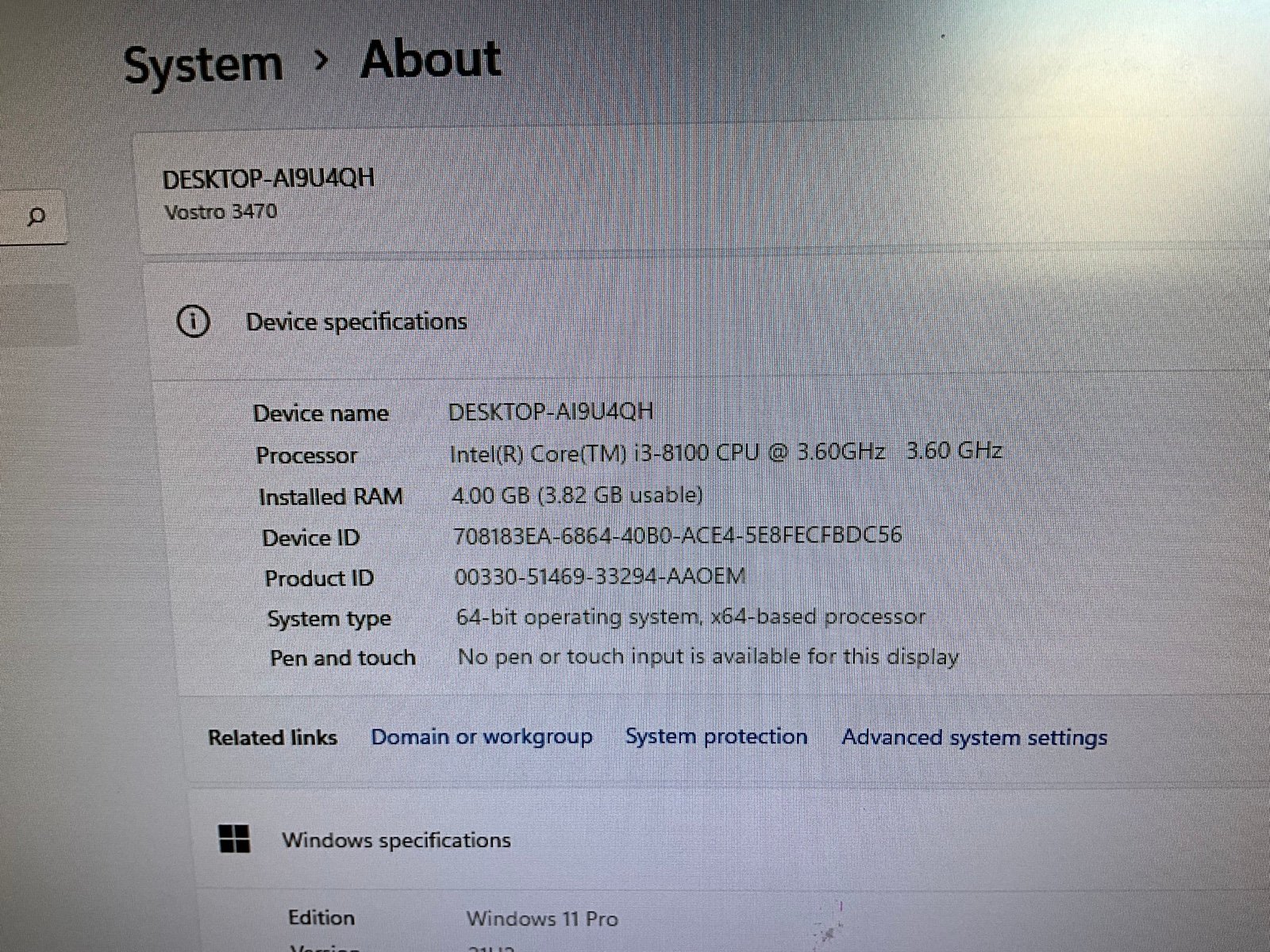This screenshot has width=1270, height=952.
Task: Click the Device ID label
Action: tap(311, 538)
